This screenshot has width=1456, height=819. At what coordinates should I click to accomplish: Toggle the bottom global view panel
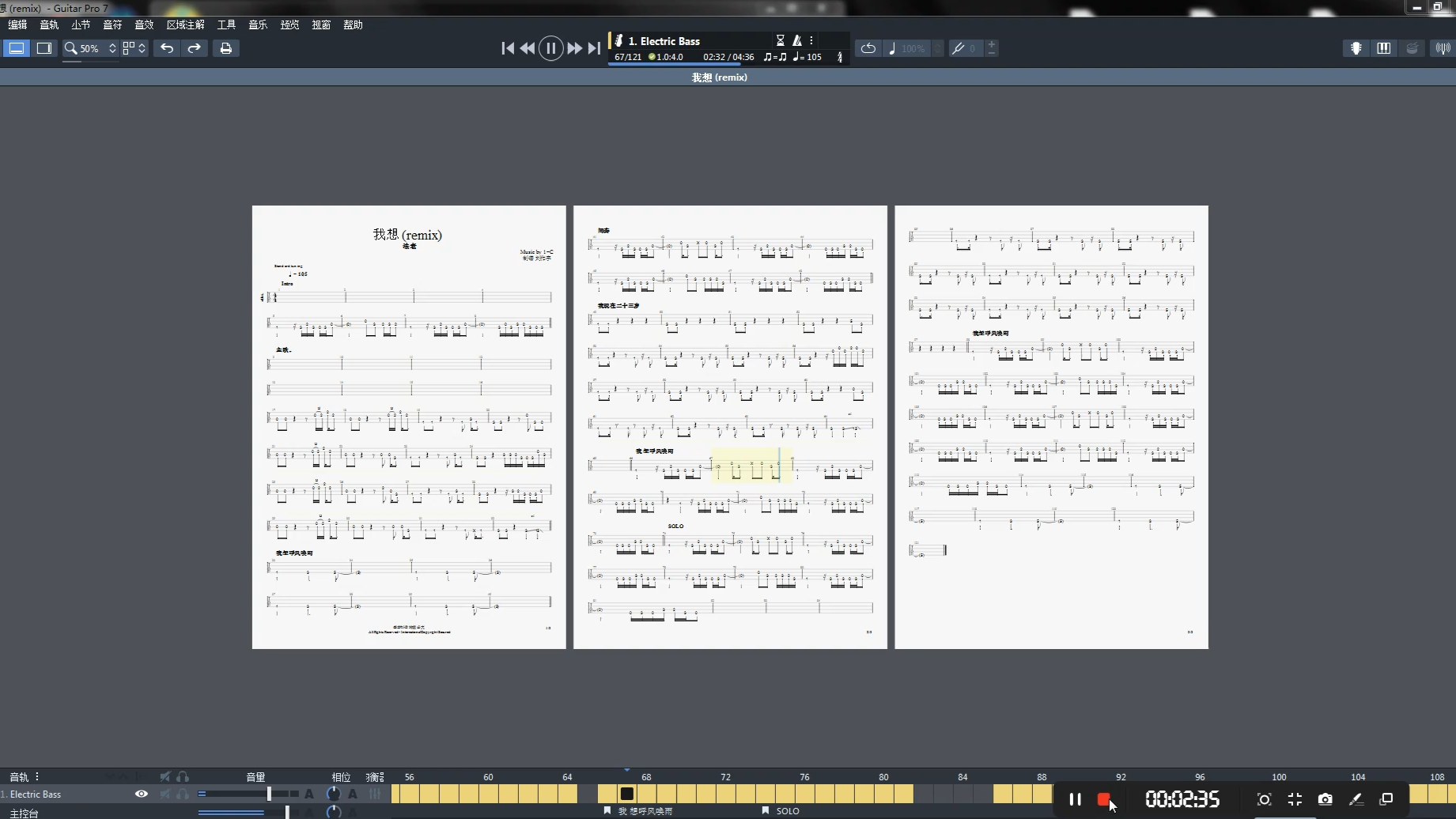coord(16,48)
